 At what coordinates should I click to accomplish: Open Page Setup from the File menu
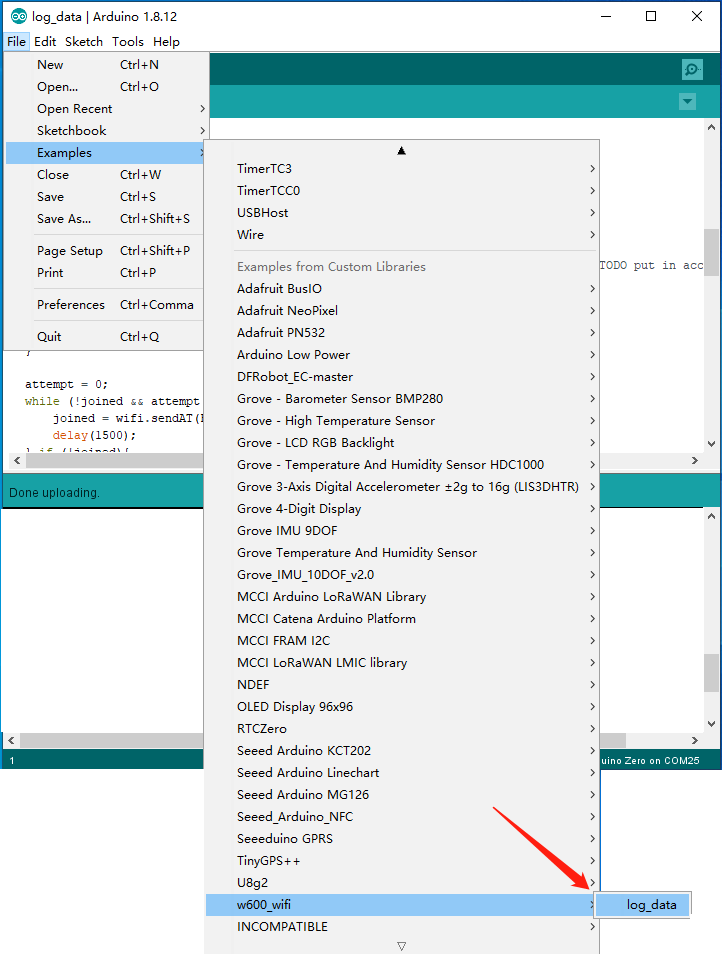pos(105,251)
